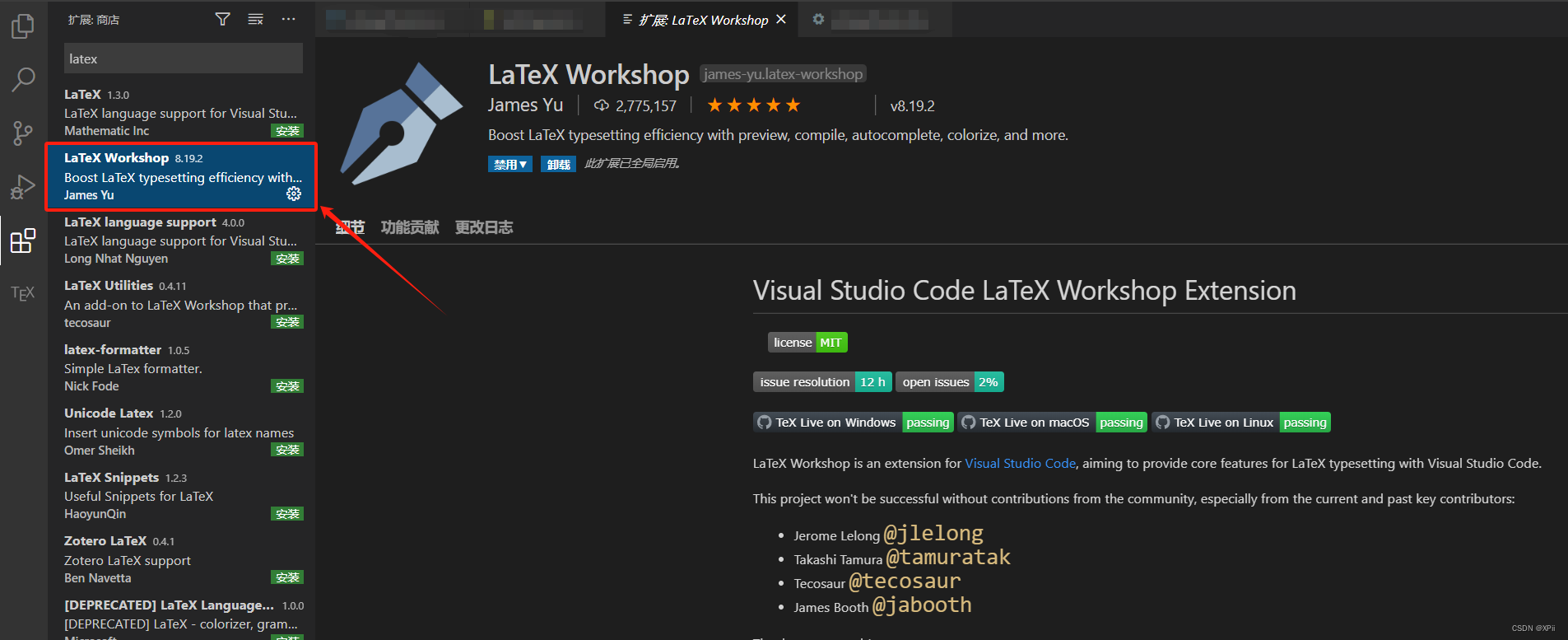Click the five-star rating of LaTeX Workshop

coord(753,105)
